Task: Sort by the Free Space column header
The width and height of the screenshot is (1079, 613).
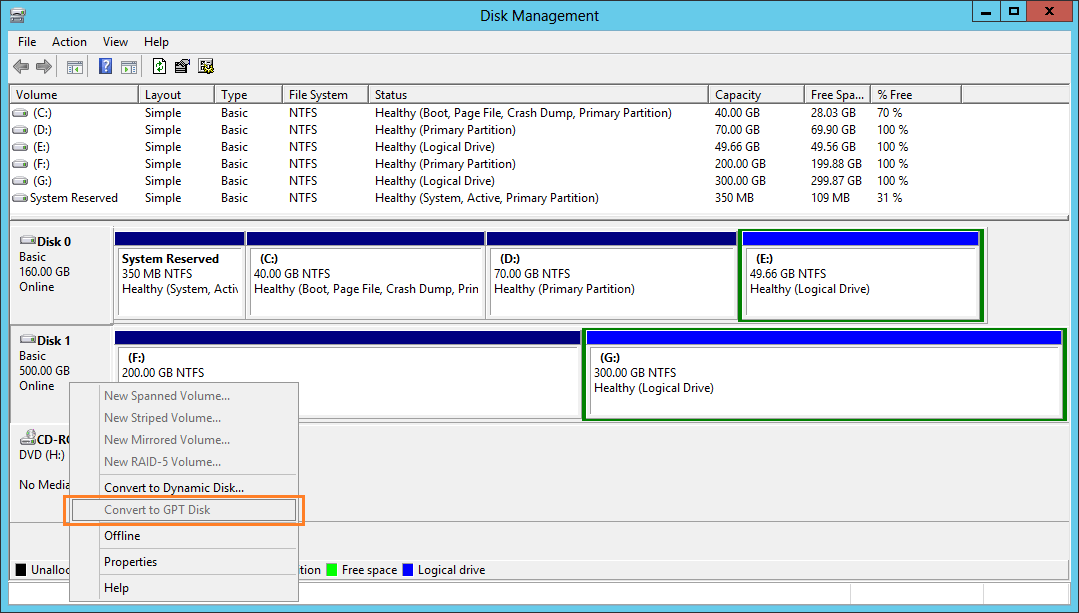Action: (837, 95)
